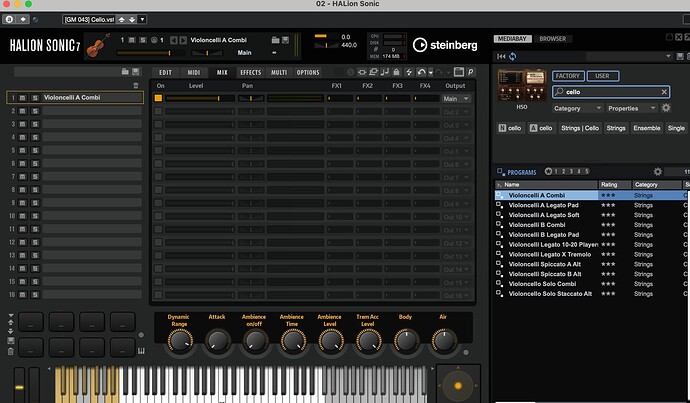Click the USER filter button
The height and width of the screenshot is (403, 690).
pos(602,76)
